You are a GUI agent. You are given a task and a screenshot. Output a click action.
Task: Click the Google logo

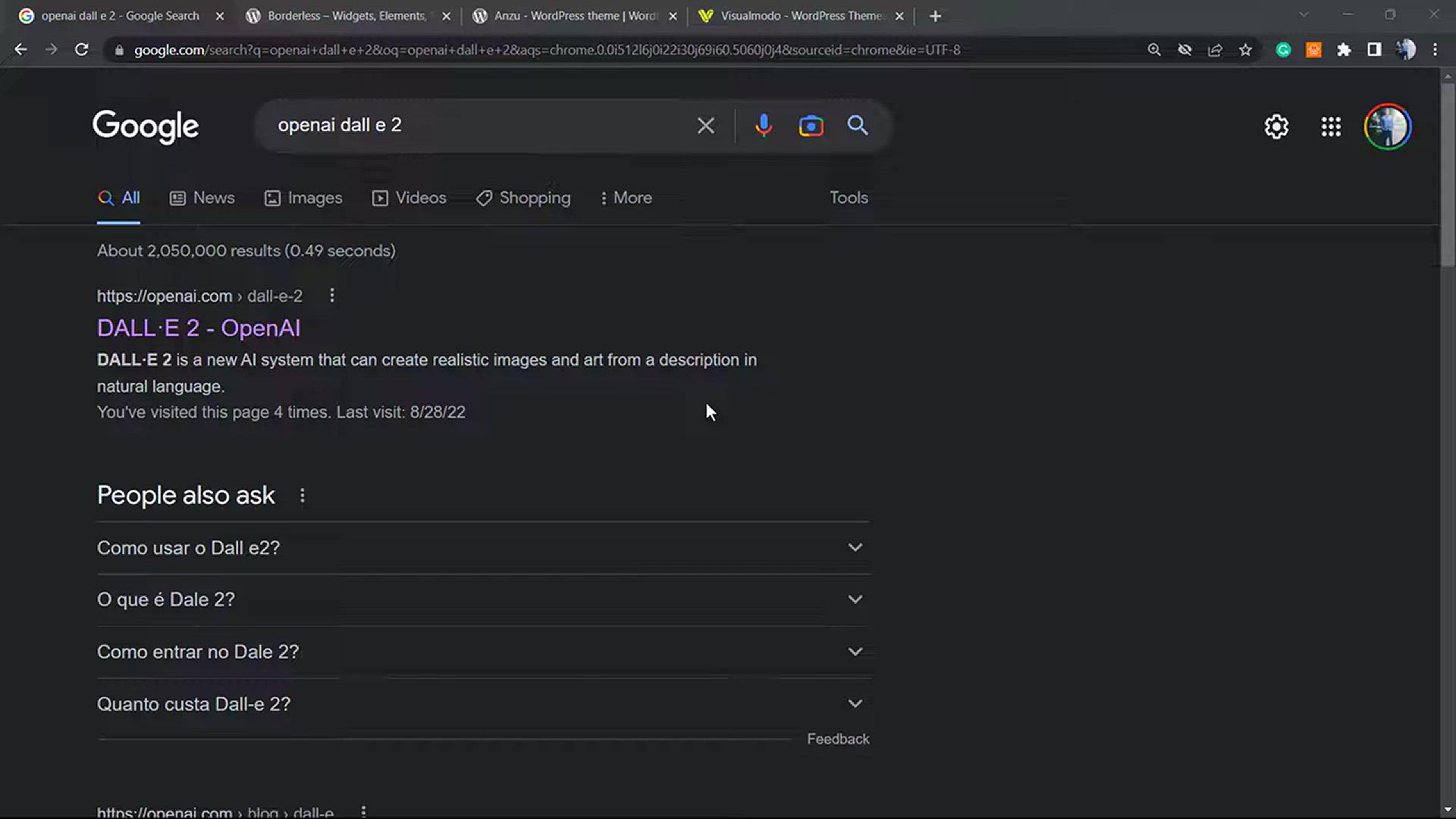pos(146,127)
